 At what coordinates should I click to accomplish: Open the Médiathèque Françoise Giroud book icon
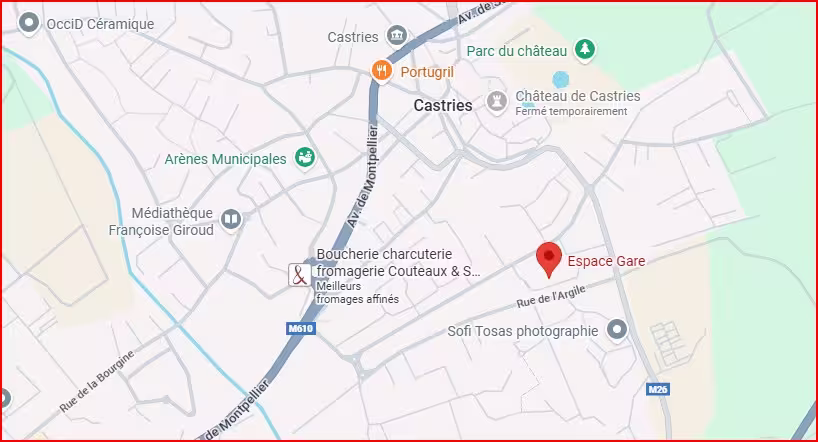[231, 219]
